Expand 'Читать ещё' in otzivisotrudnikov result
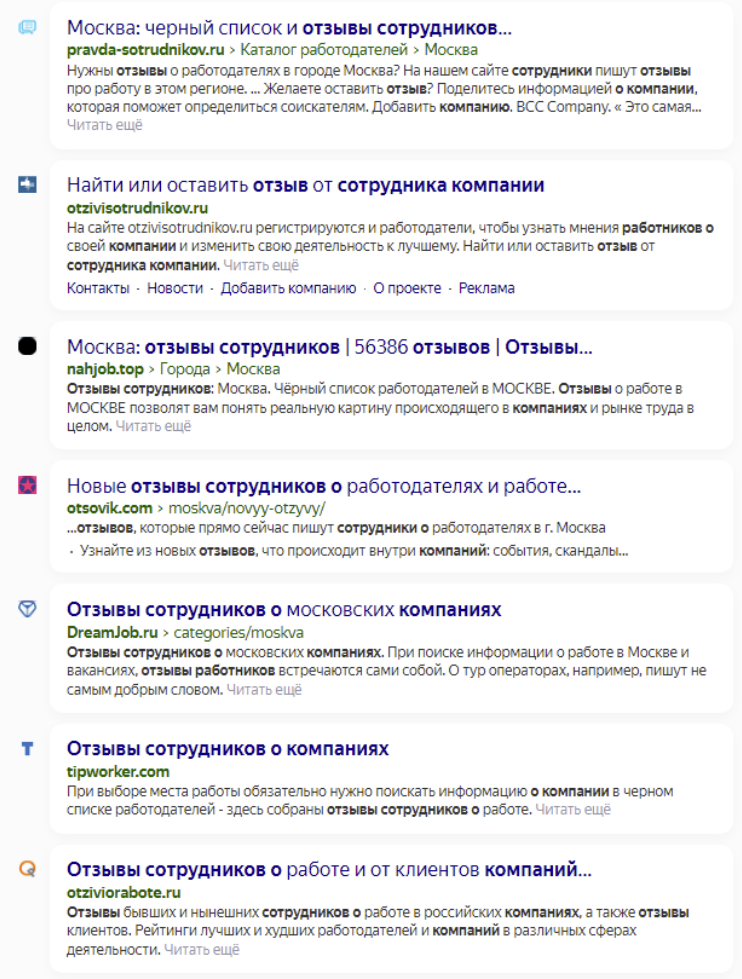 (261, 265)
